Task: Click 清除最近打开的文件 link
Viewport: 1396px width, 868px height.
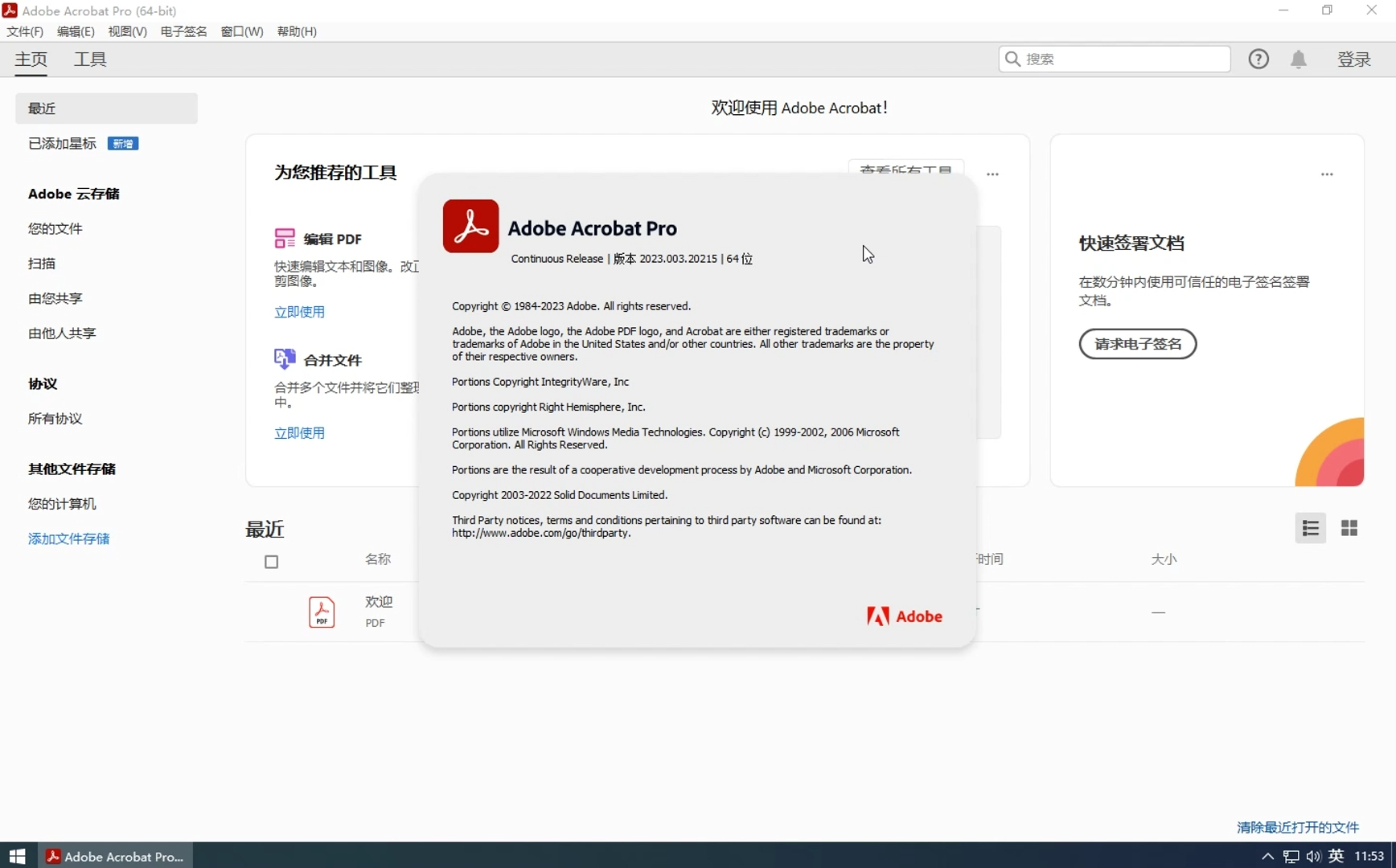Action: pyautogui.click(x=1298, y=827)
